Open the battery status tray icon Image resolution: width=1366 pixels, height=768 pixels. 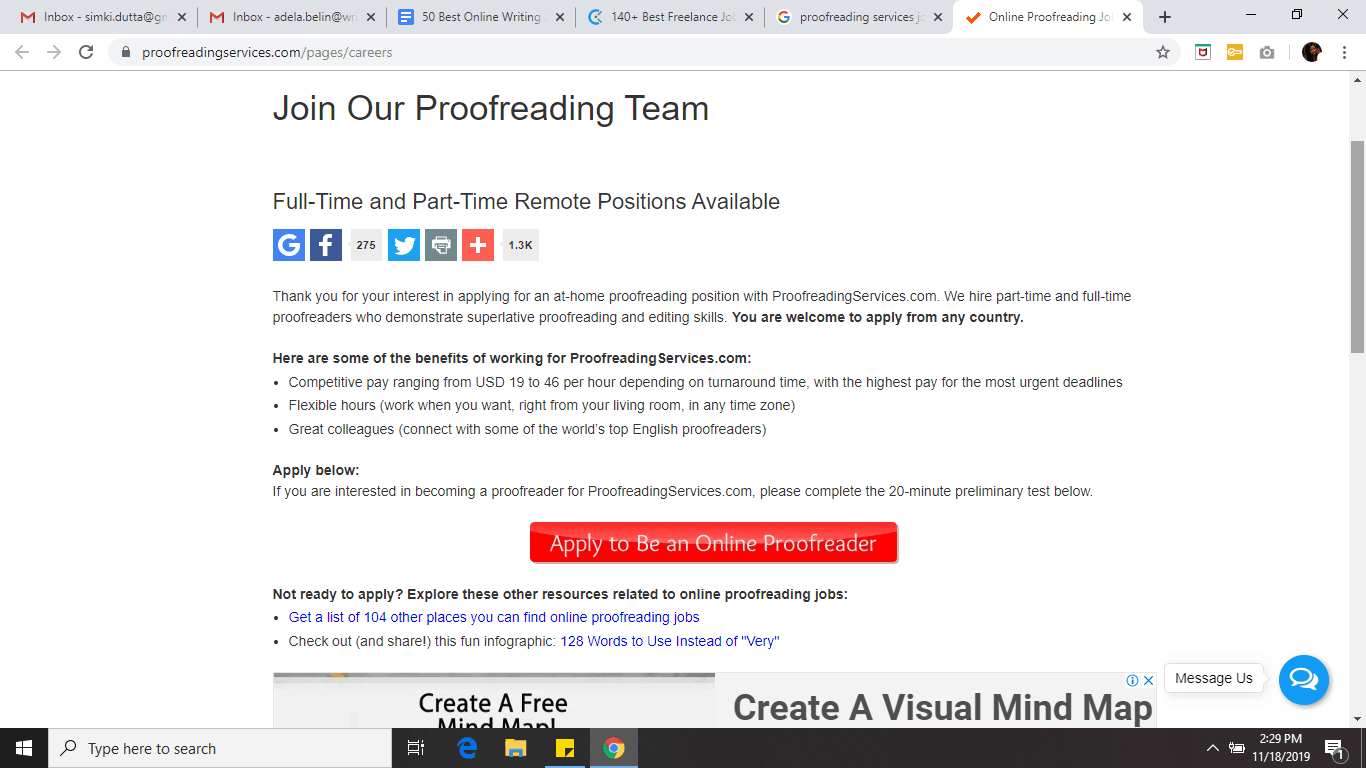pyautogui.click(x=1237, y=748)
